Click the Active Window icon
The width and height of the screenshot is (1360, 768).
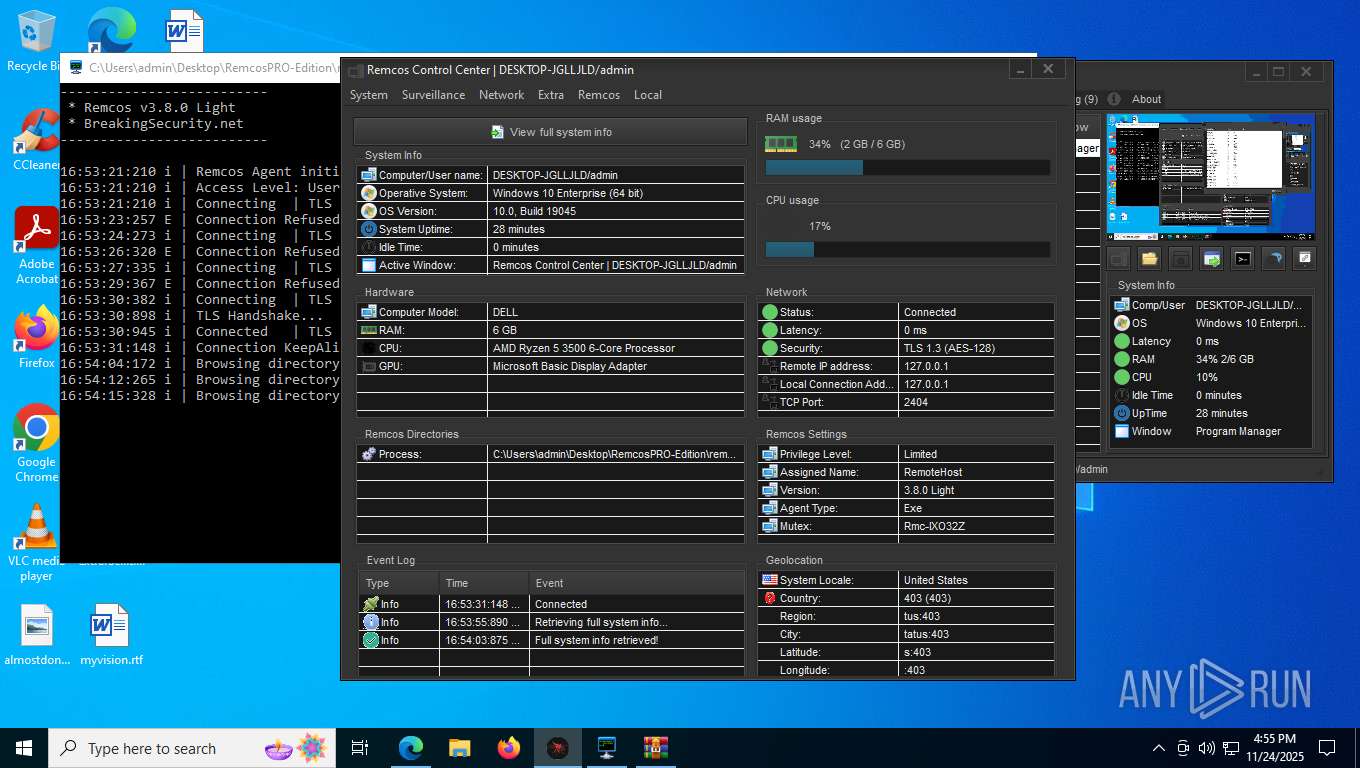(x=369, y=265)
